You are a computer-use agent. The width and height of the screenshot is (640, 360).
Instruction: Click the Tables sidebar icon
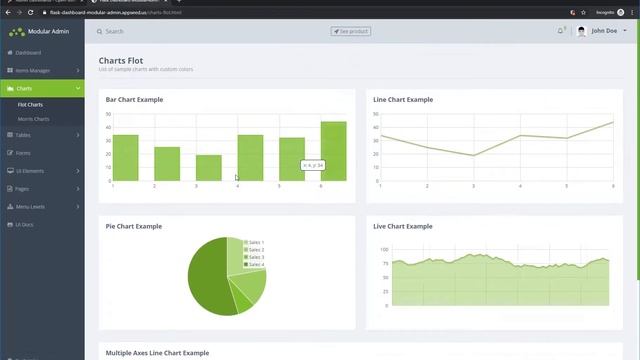click(10, 135)
